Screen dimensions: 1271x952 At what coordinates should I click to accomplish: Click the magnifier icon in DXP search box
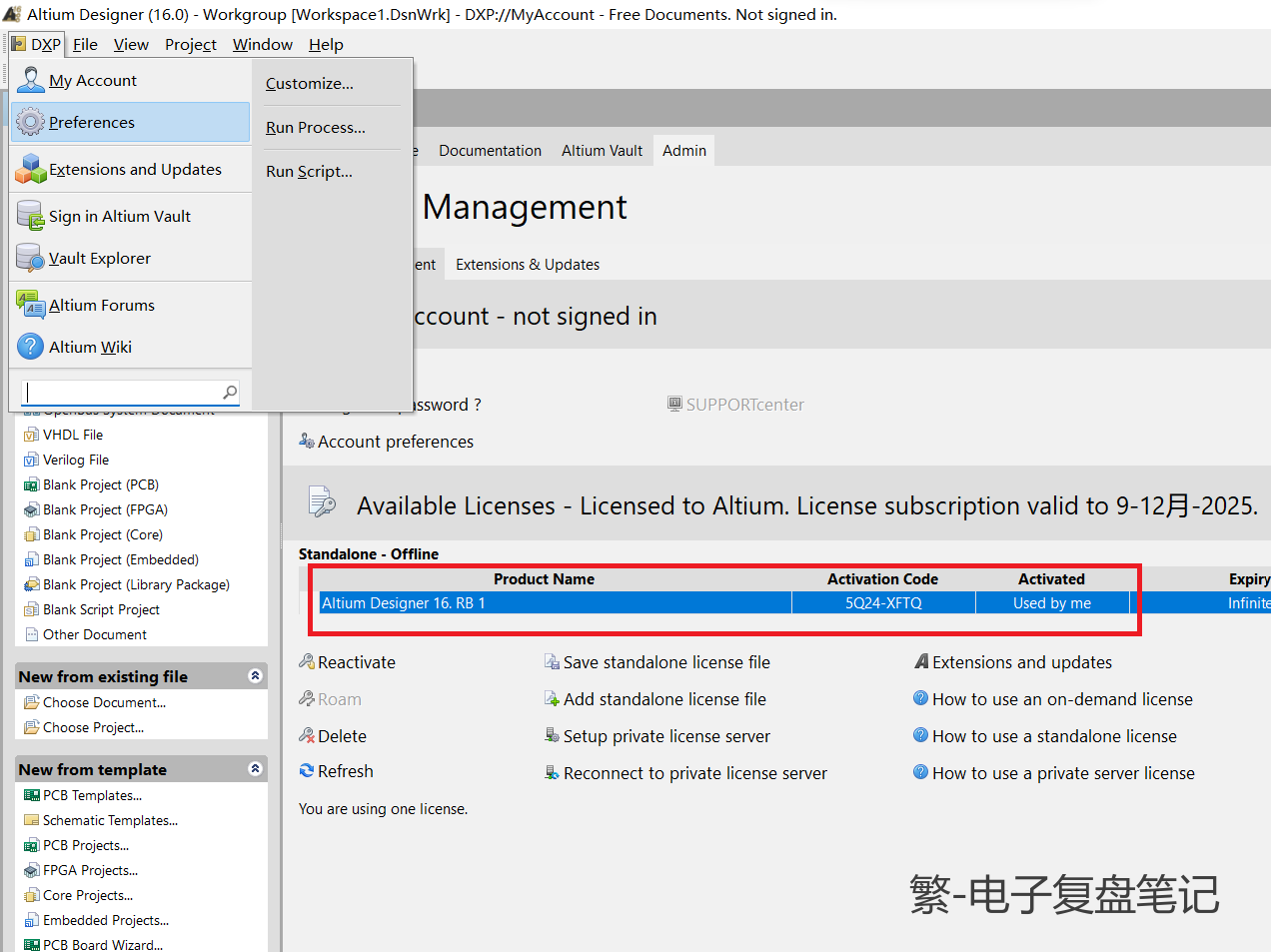point(230,393)
